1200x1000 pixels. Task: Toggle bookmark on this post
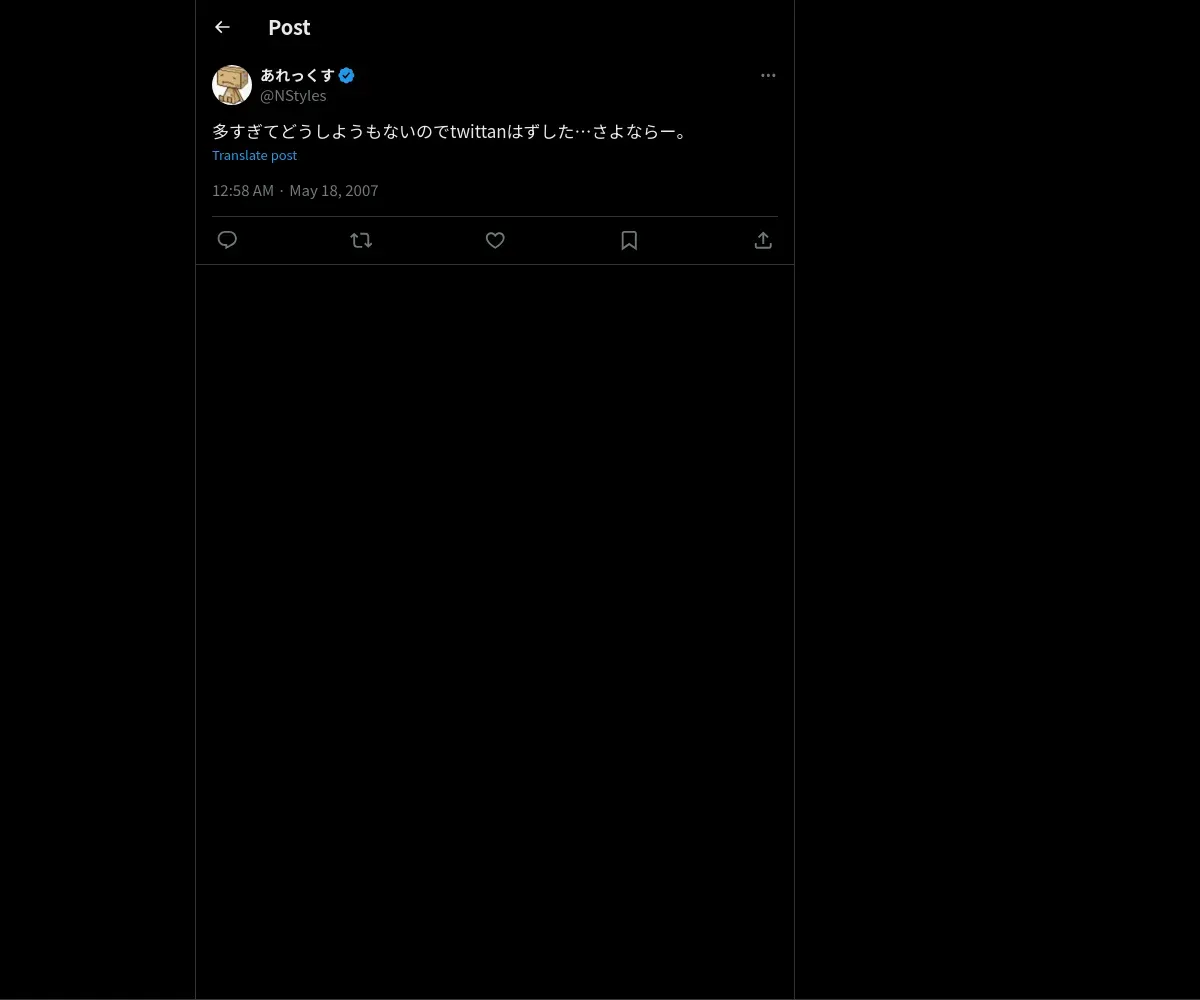(x=629, y=240)
